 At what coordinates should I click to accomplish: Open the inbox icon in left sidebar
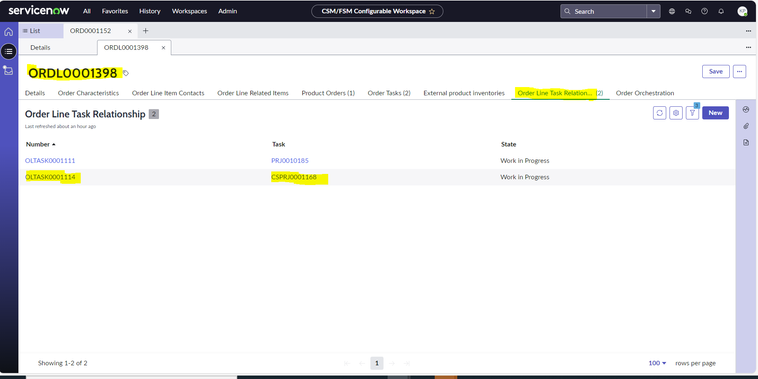point(9,70)
